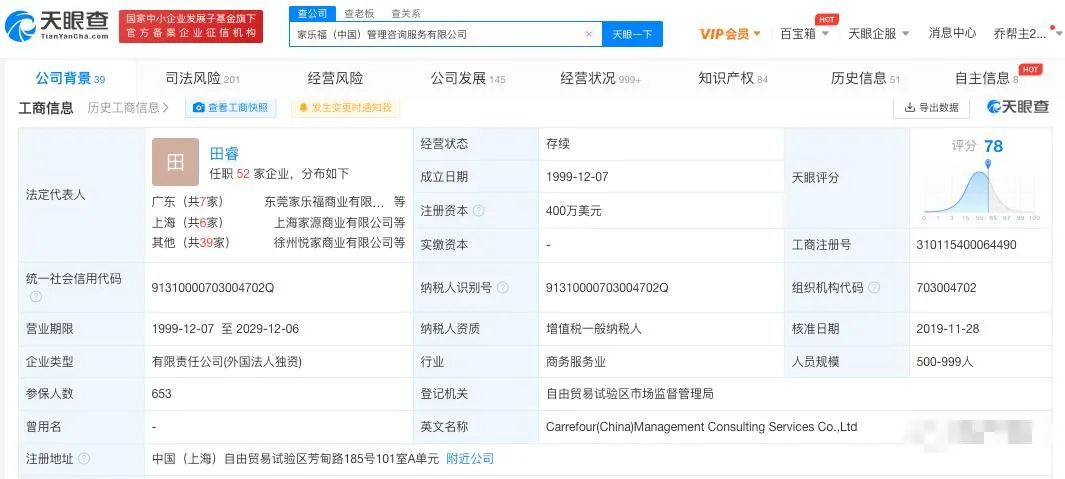The height and width of the screenshot is (479, 1065).
Task: Click help icon next to 纳税人识别号
Action: pos(503,287)
